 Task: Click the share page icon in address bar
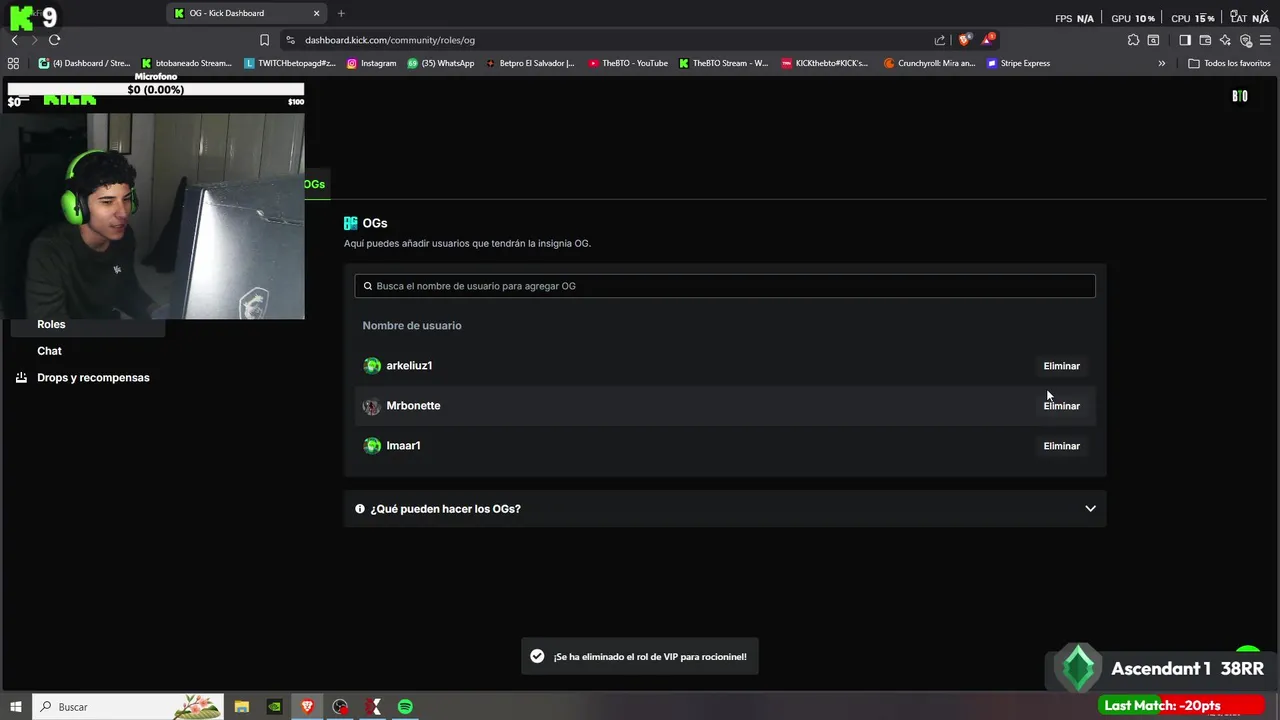[940, 40]
